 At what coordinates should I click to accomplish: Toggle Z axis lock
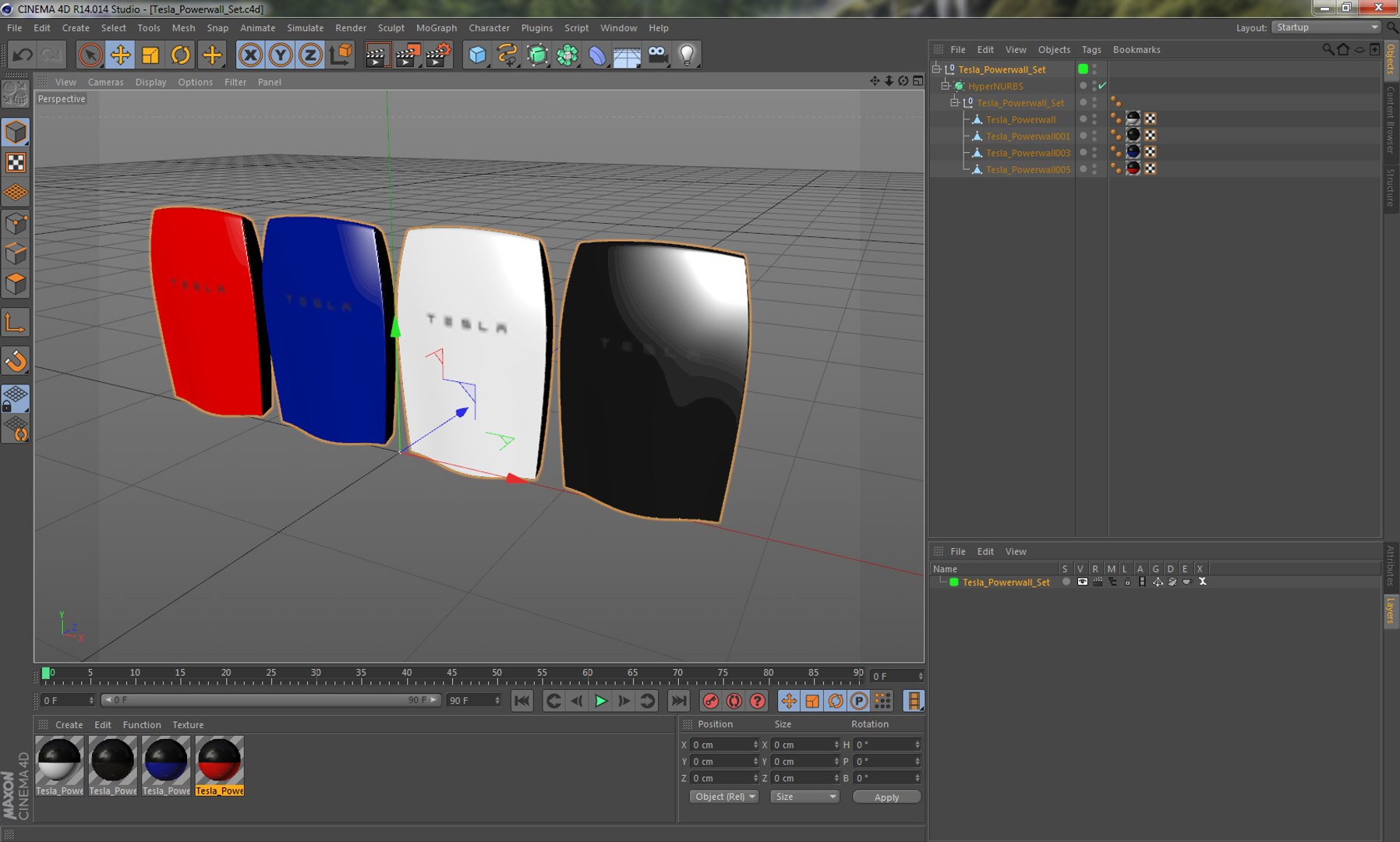coord(310,55)
